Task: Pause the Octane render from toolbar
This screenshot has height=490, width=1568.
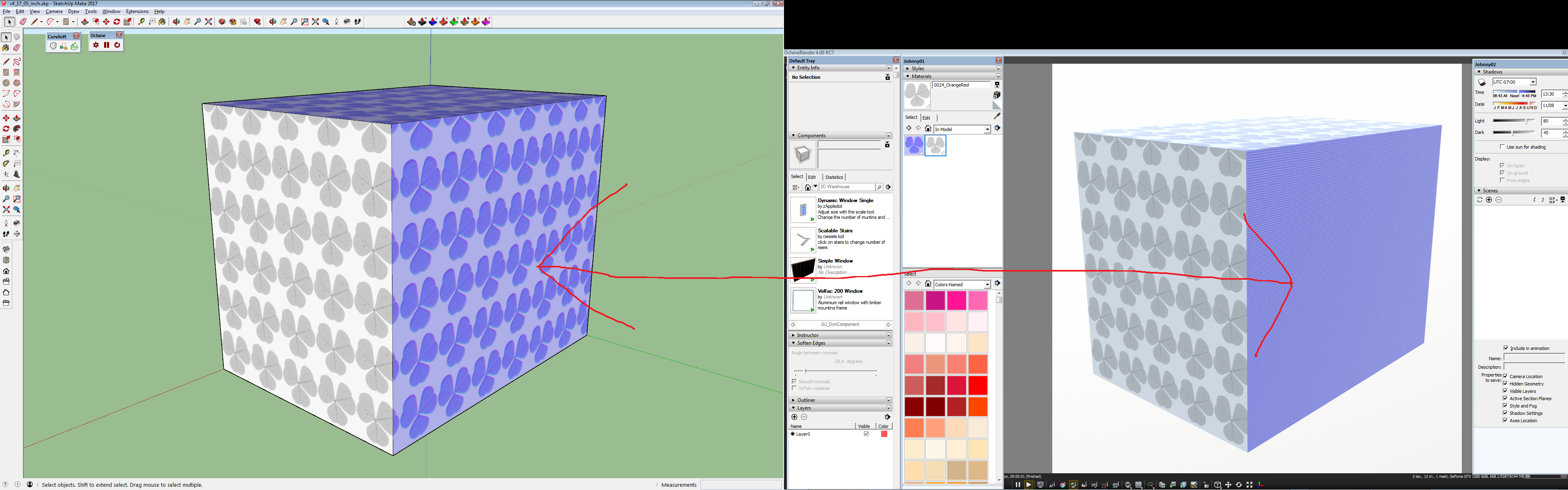Action: [107, 45]
